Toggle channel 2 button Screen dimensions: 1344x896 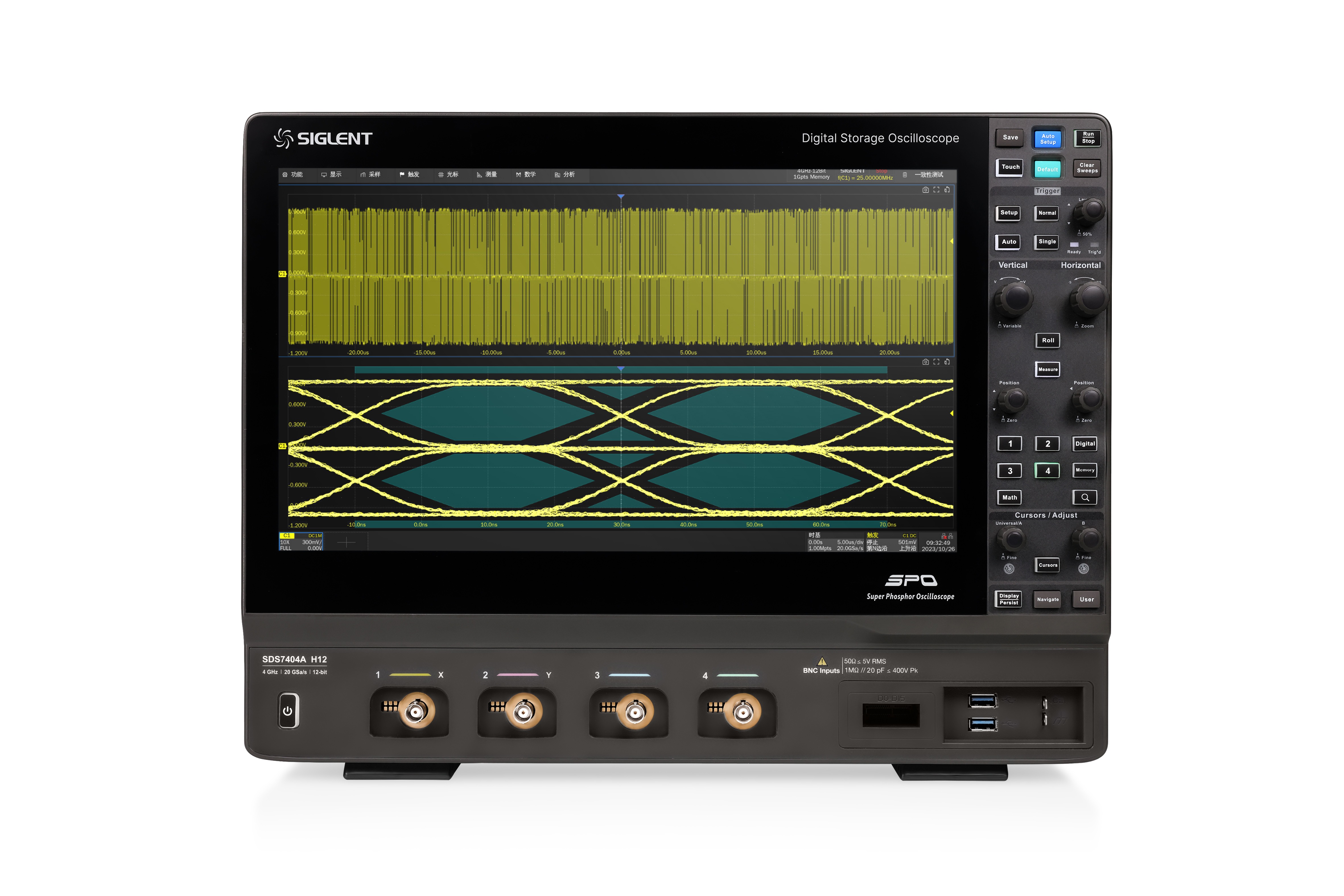point(1048,444)
